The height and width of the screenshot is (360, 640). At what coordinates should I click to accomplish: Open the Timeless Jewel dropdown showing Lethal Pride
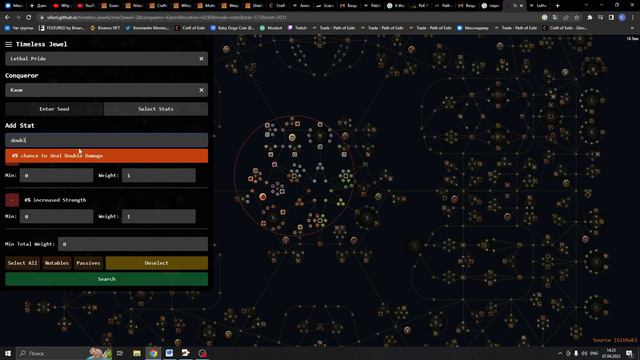coord(107,59)
